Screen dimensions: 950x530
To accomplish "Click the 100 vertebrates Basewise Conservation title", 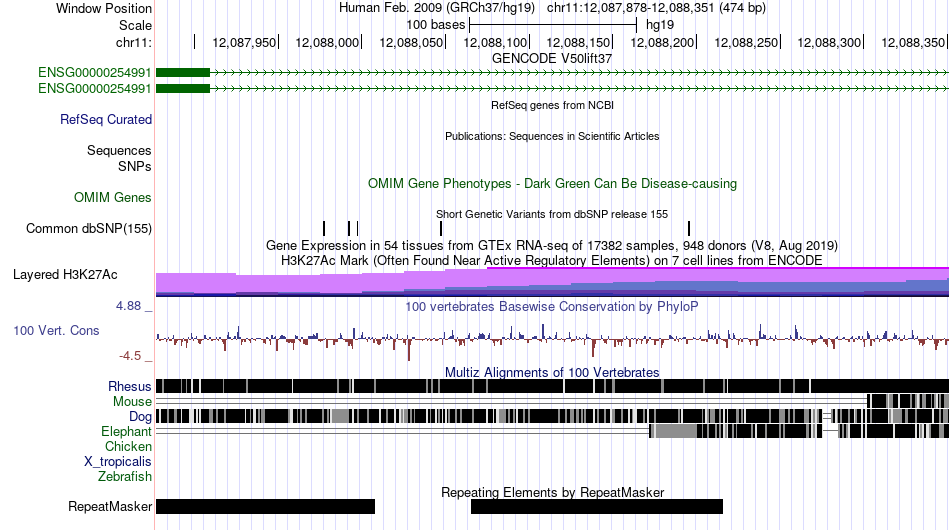I will coord(552,306).
